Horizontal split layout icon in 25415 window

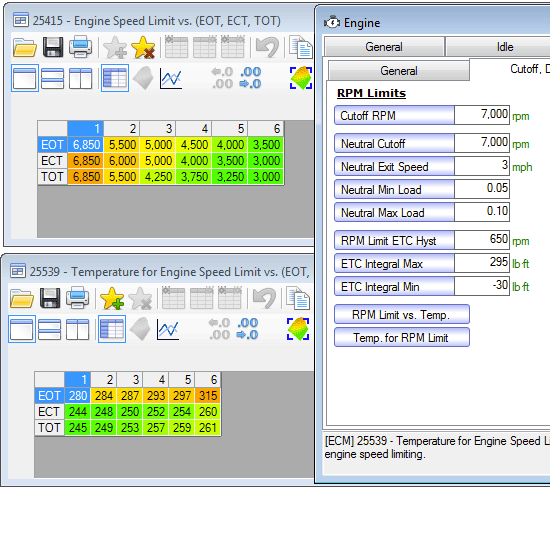tap(53, 78)
